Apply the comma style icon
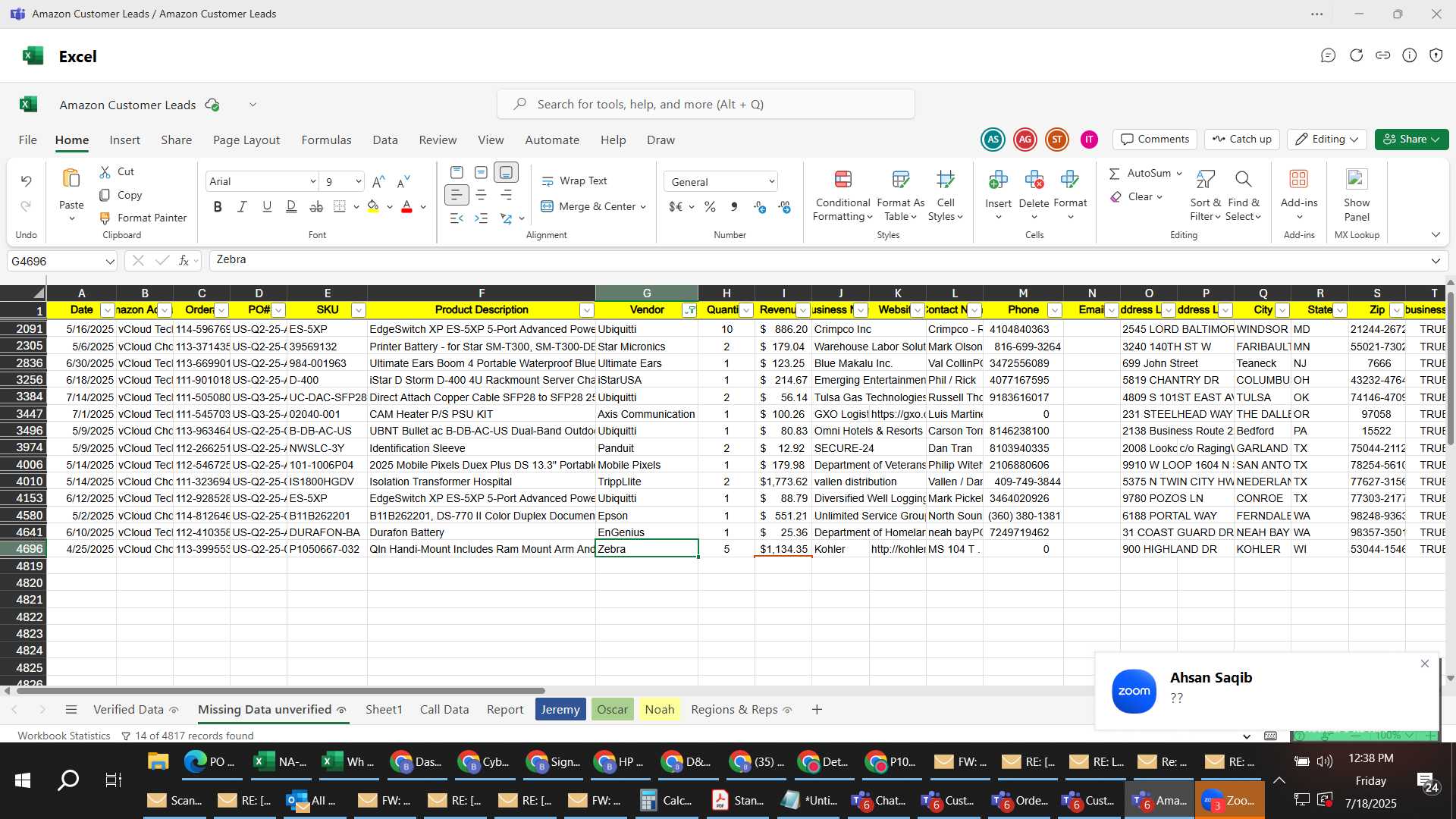The height and width of the screenshot is (819, 1456). point(733,206)
